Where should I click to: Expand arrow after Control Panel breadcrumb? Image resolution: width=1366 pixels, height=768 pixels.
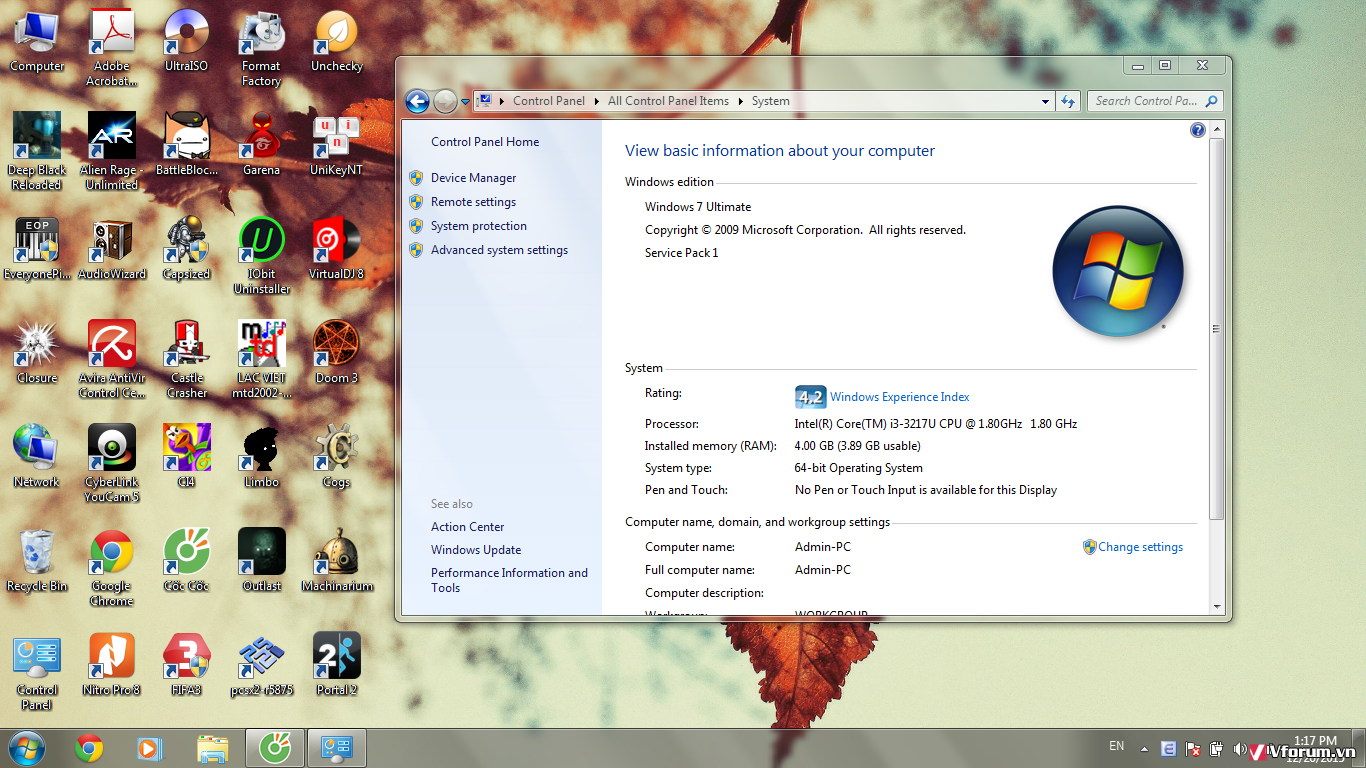tap(597, 101)
